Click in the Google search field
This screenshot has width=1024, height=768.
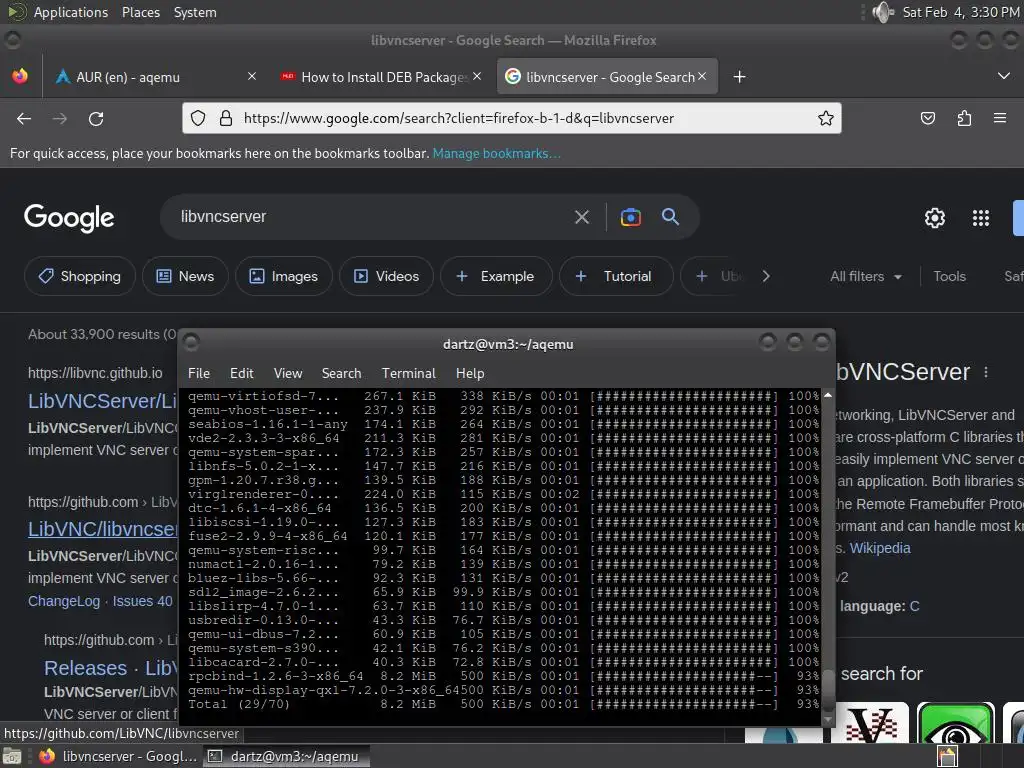point(372,217)
